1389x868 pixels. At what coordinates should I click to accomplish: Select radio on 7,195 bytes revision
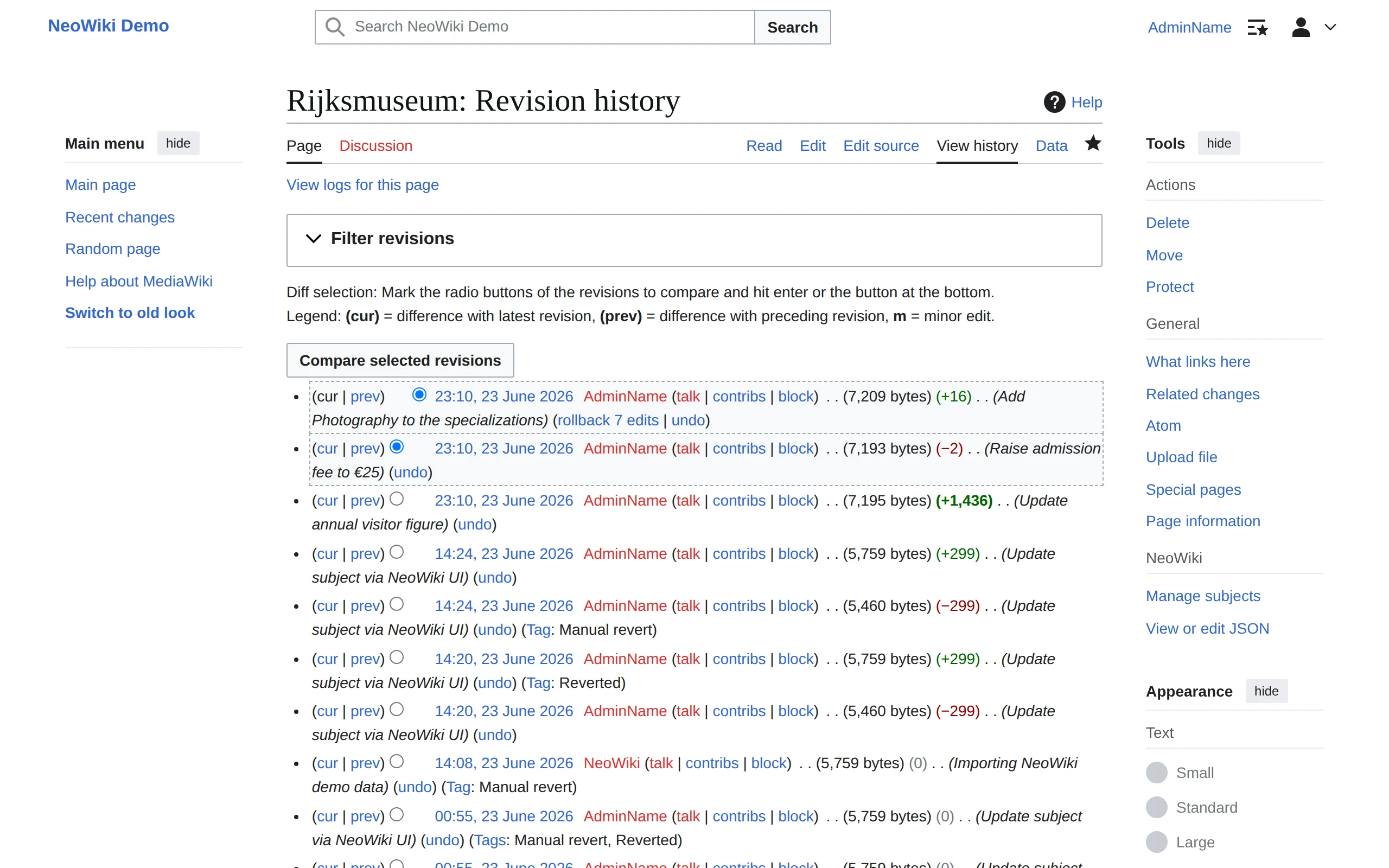pos(397,499)
